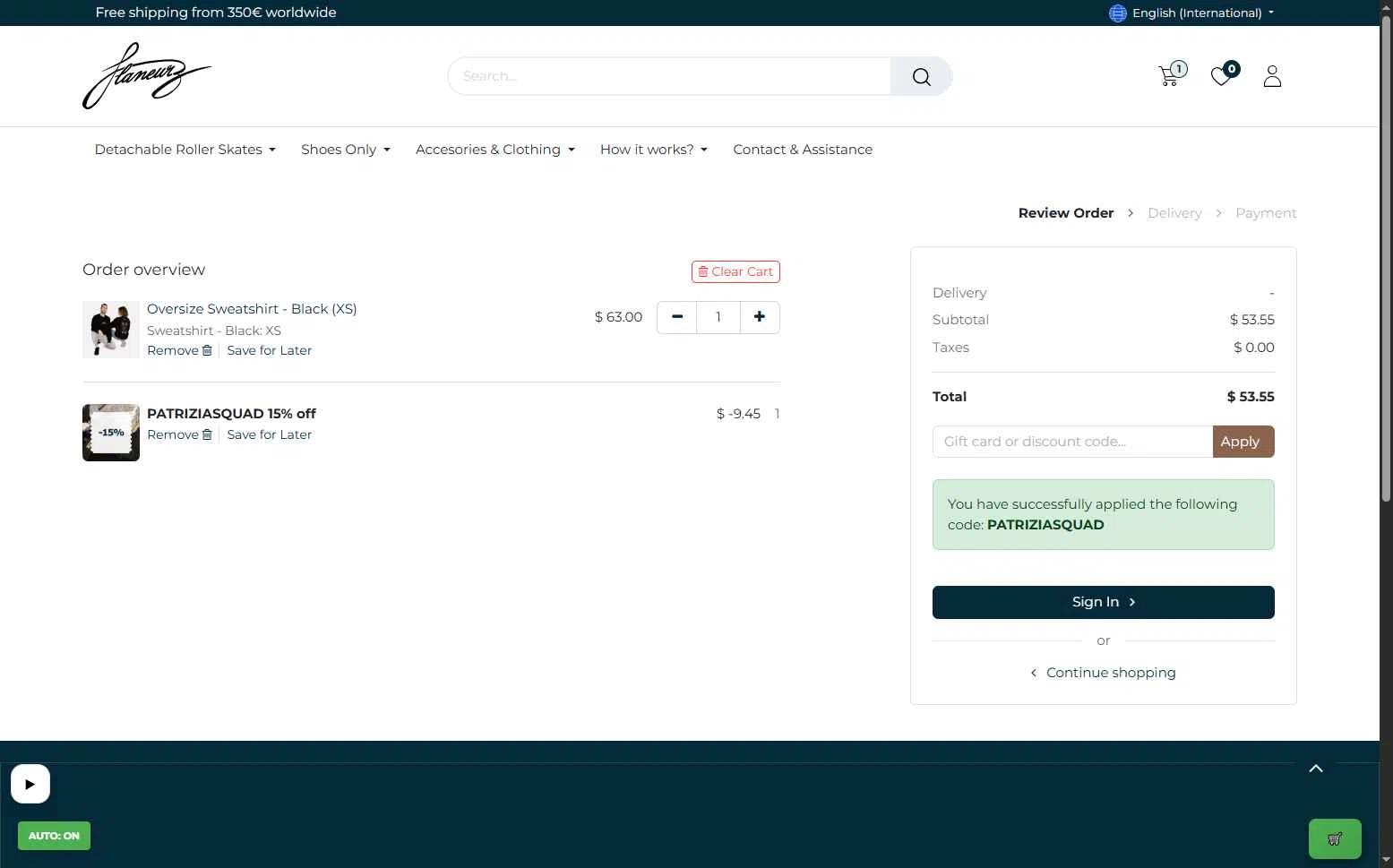Open the English (International) language dropdown
This screenshot has width=1393, height=868.
pos(1202,13)
